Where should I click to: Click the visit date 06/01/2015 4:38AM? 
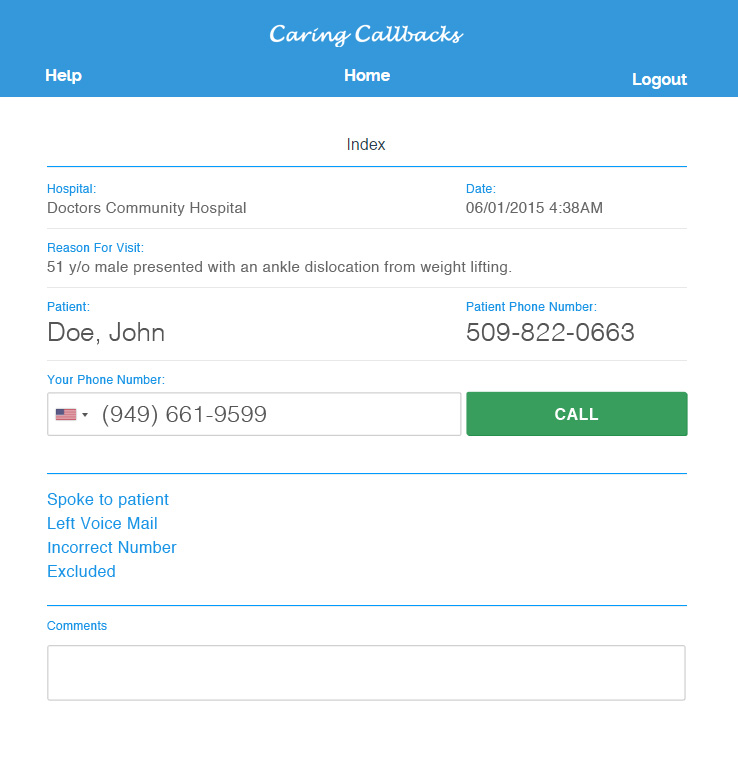pos(534,208)
